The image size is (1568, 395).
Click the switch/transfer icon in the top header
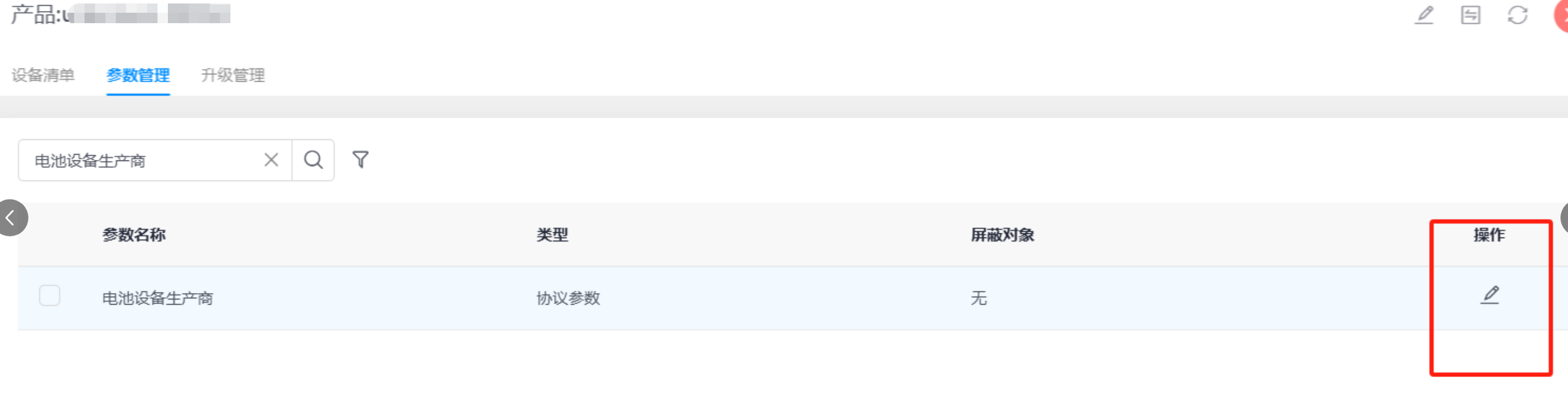(x=1471, y=14)
